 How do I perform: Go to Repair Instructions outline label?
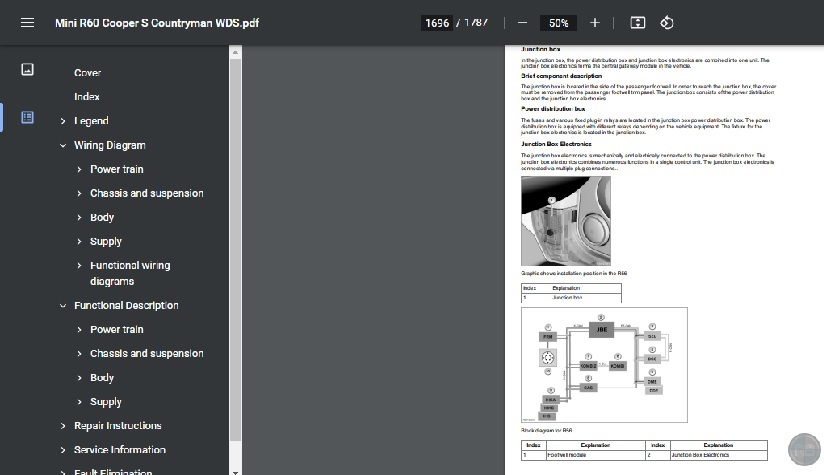click(117, 426)
